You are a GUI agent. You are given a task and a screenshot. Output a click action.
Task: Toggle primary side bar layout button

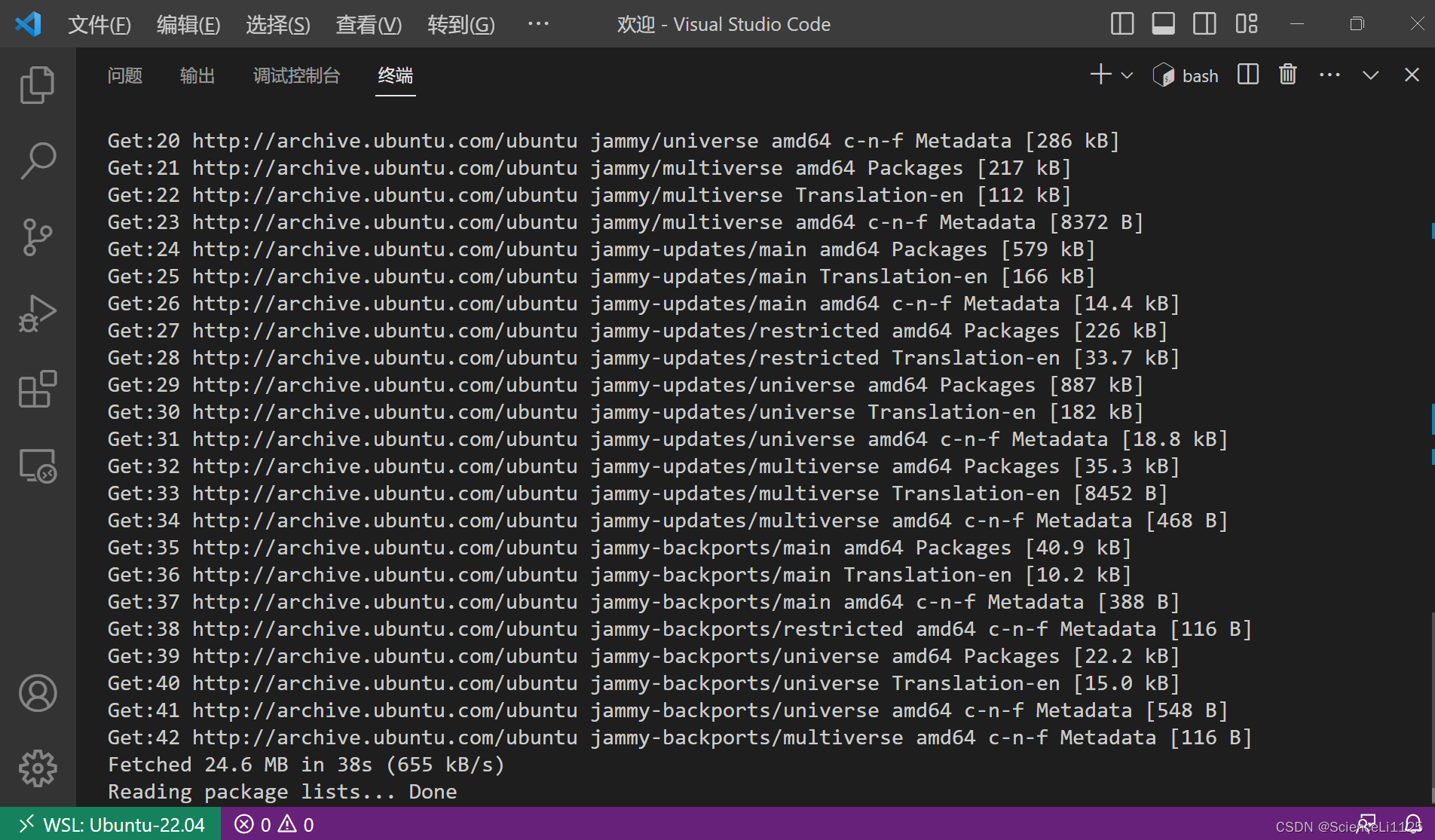(1122, 24)
